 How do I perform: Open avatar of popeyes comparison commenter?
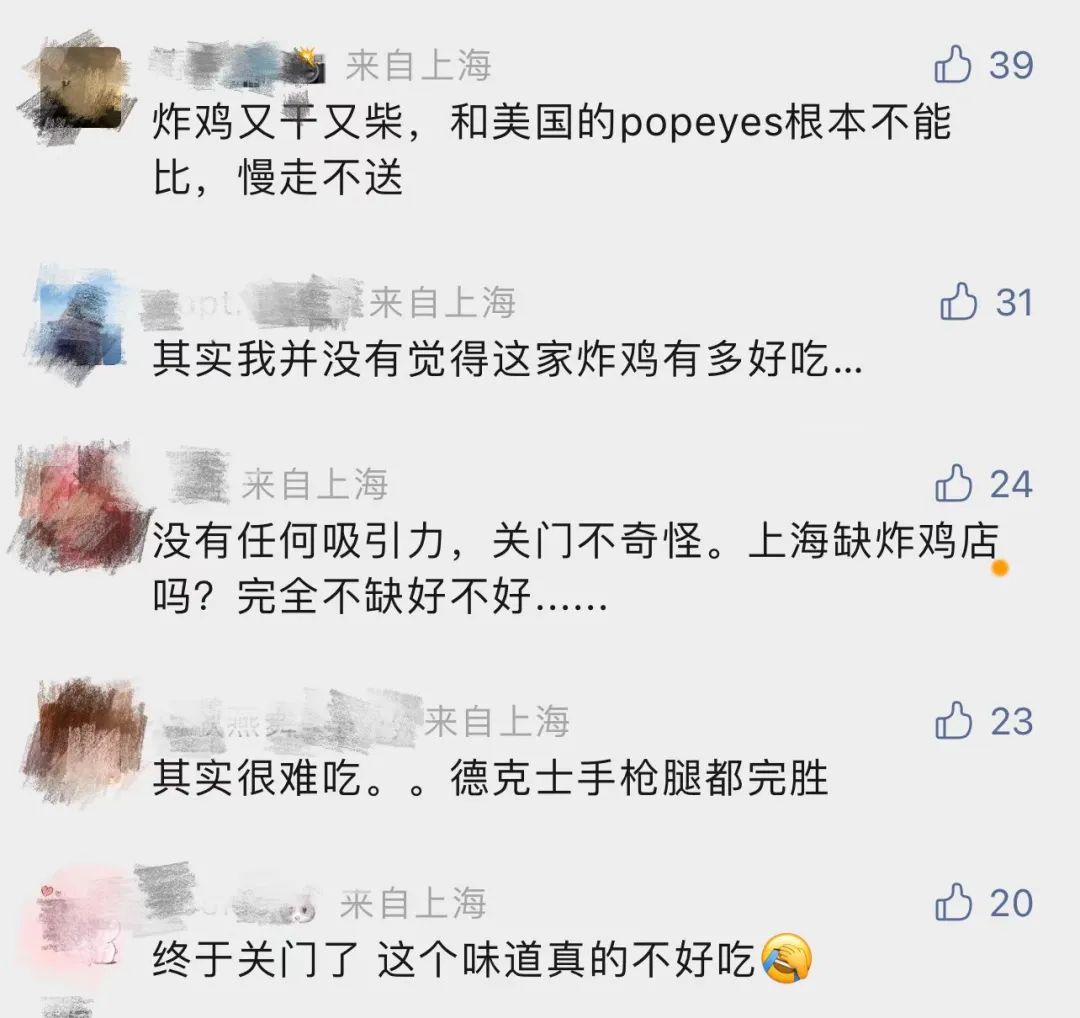(x=77, y=88)
